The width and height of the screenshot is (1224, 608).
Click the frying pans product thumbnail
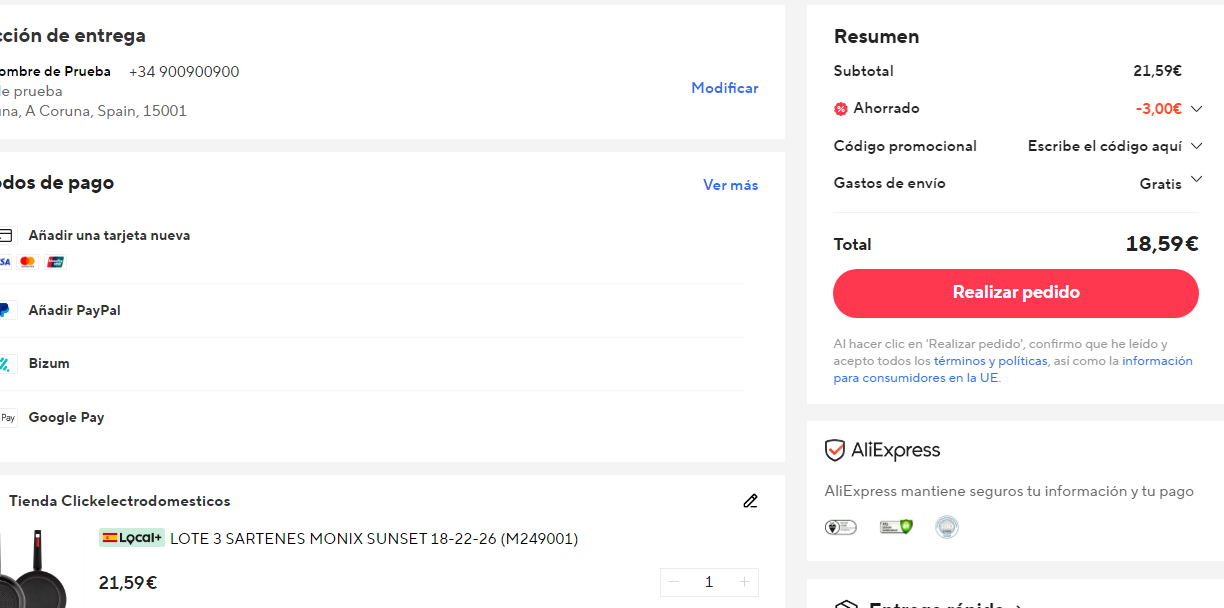[x=32, y=568]
